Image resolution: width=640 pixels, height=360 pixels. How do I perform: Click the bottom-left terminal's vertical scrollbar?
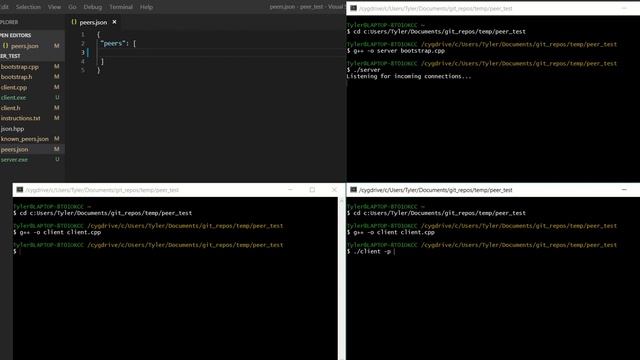pyautogui.click(x=342, y=278)
